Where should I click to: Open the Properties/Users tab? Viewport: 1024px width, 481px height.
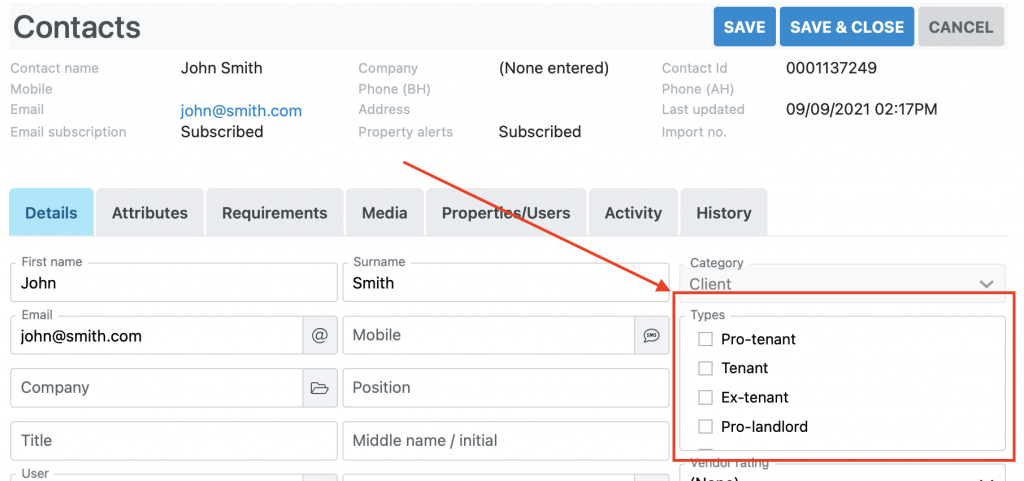[x=506, y=213]
